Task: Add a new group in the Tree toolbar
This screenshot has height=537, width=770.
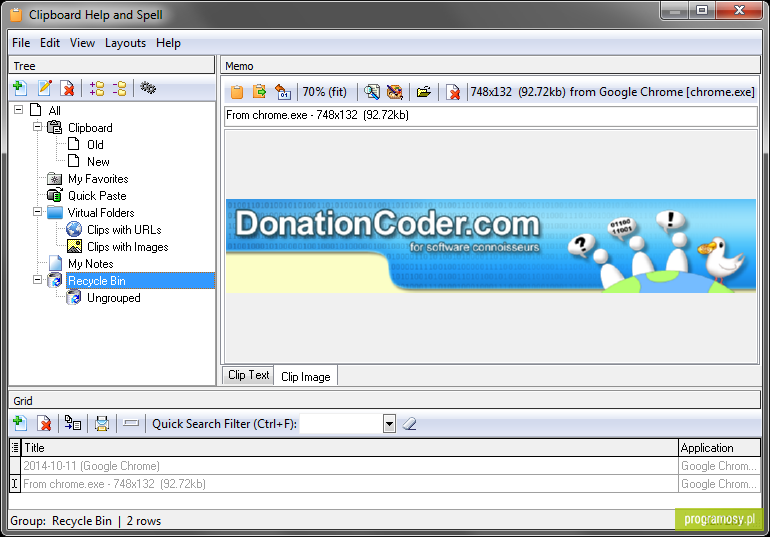Action: (20, 88)
